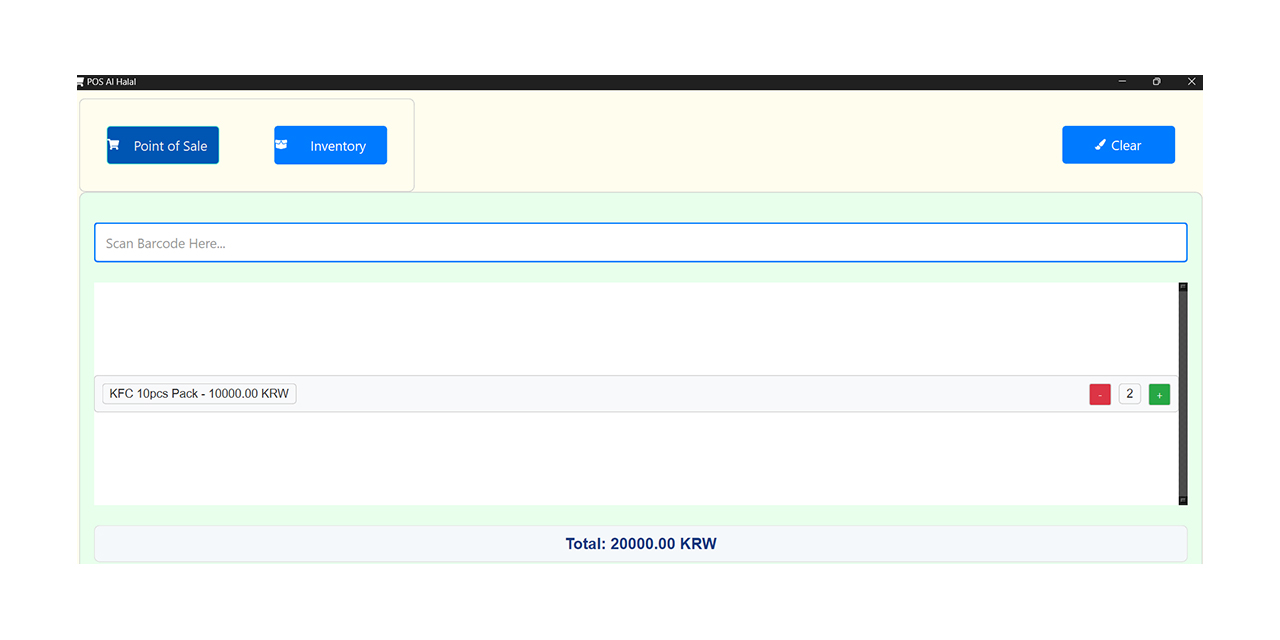Click the vertical scrollbar of the item list
Image resolution: width=1280 pixels, height=640 pixels.
click(1182, 394)
